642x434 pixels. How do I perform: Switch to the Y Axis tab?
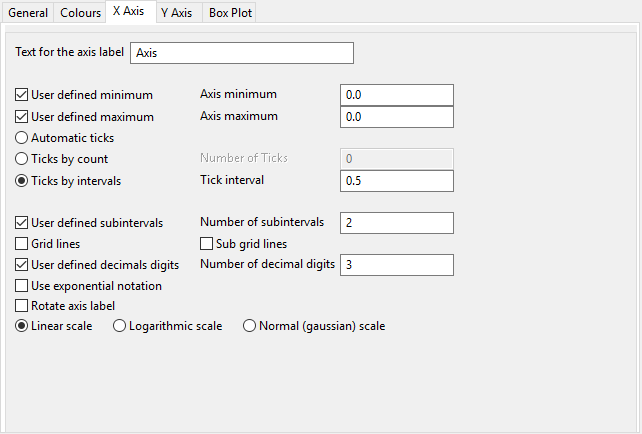pos(176,13)
